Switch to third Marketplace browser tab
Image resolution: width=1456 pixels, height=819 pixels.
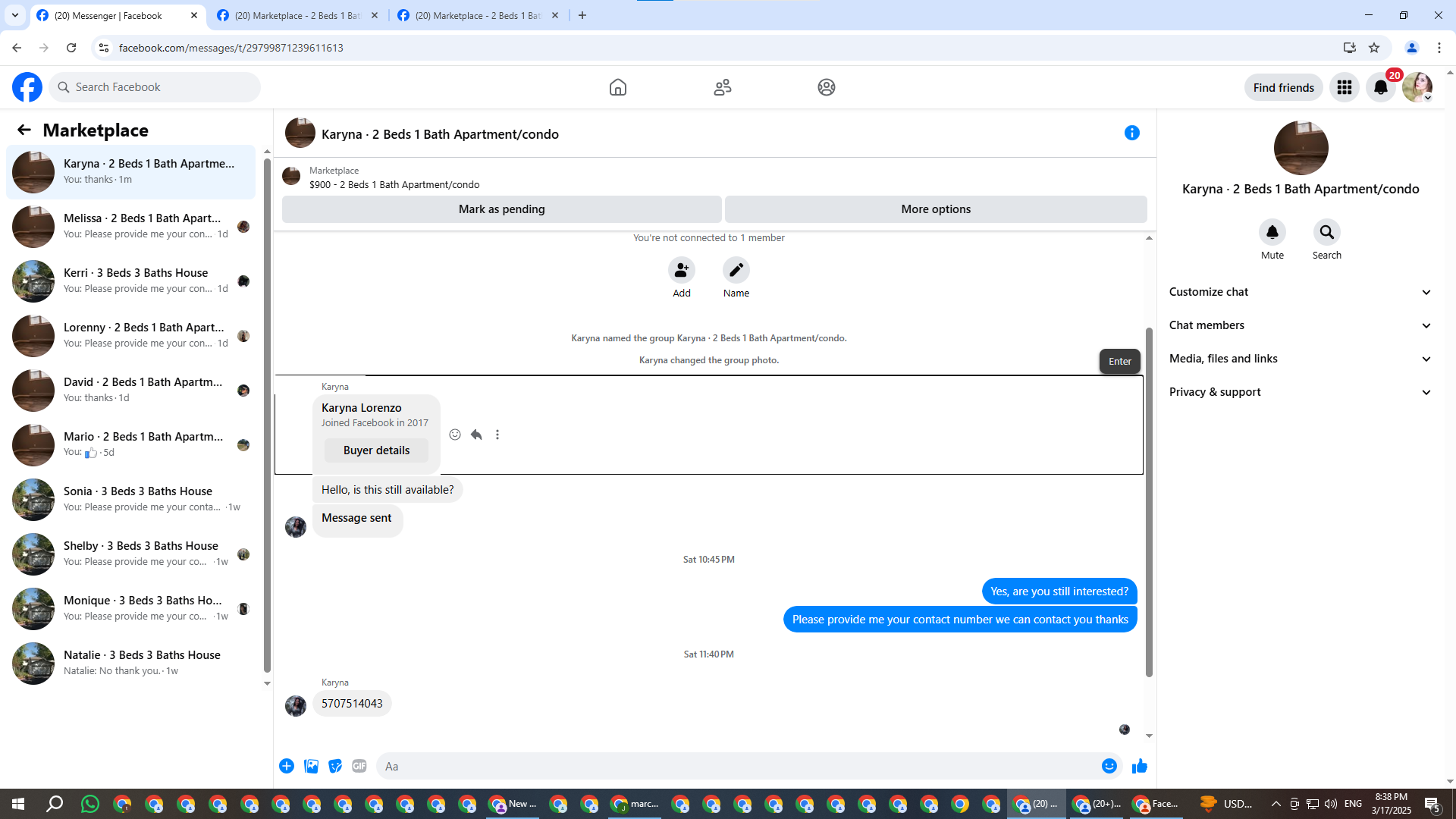point(478,15)
